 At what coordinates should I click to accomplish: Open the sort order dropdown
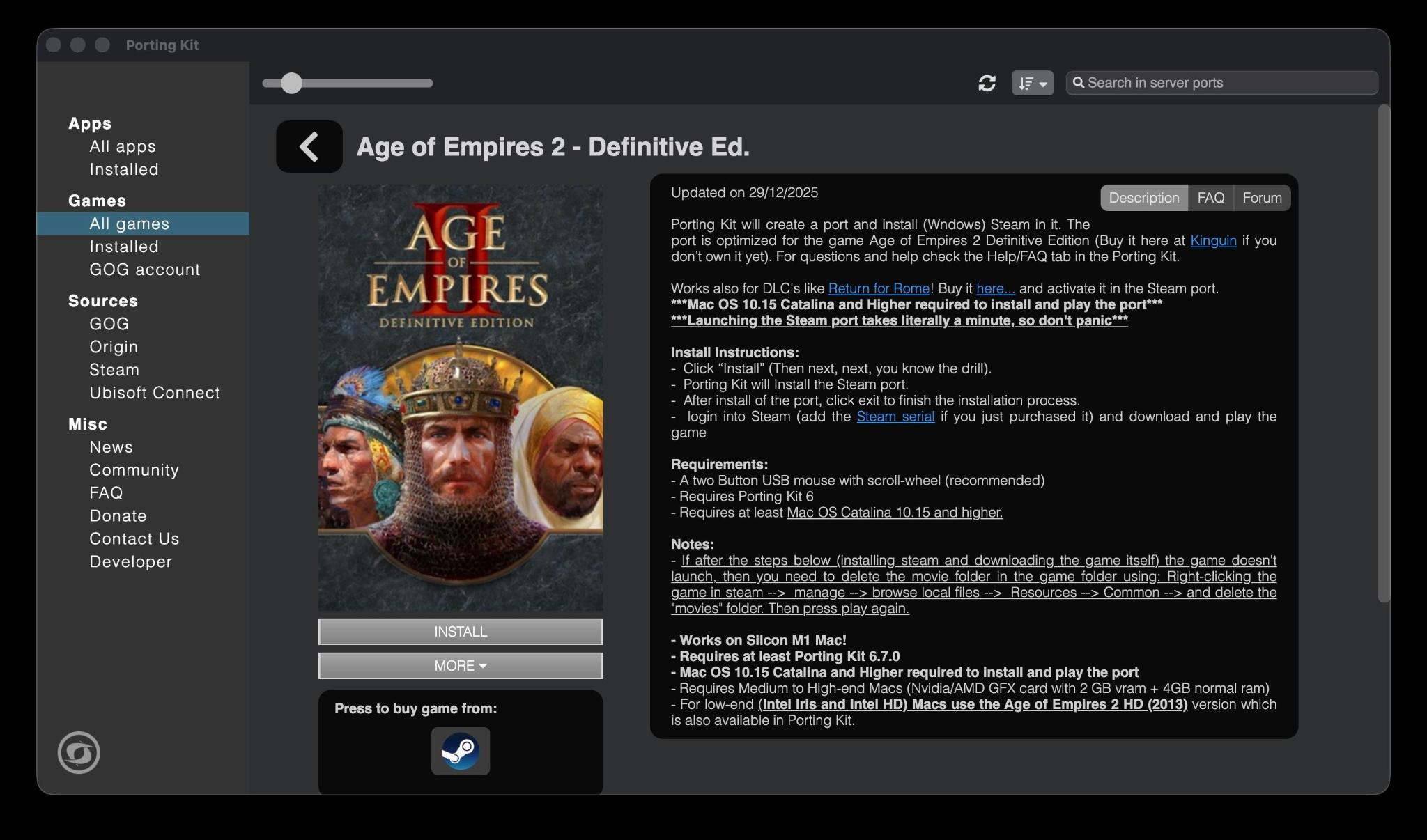point(1032,83)
